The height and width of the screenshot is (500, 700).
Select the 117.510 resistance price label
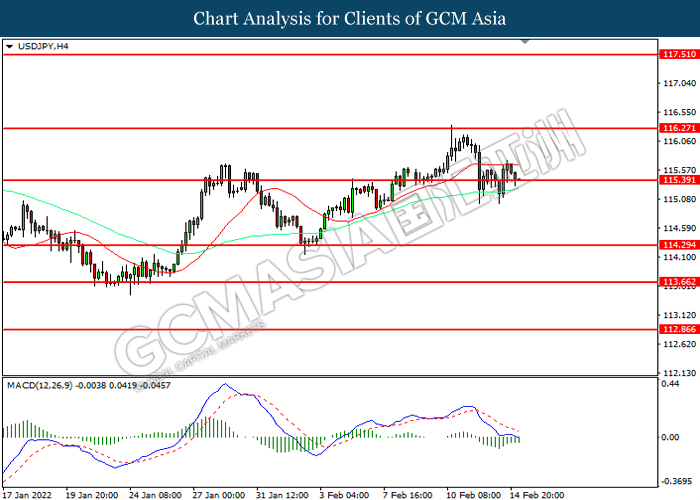(x=679, y=54)
